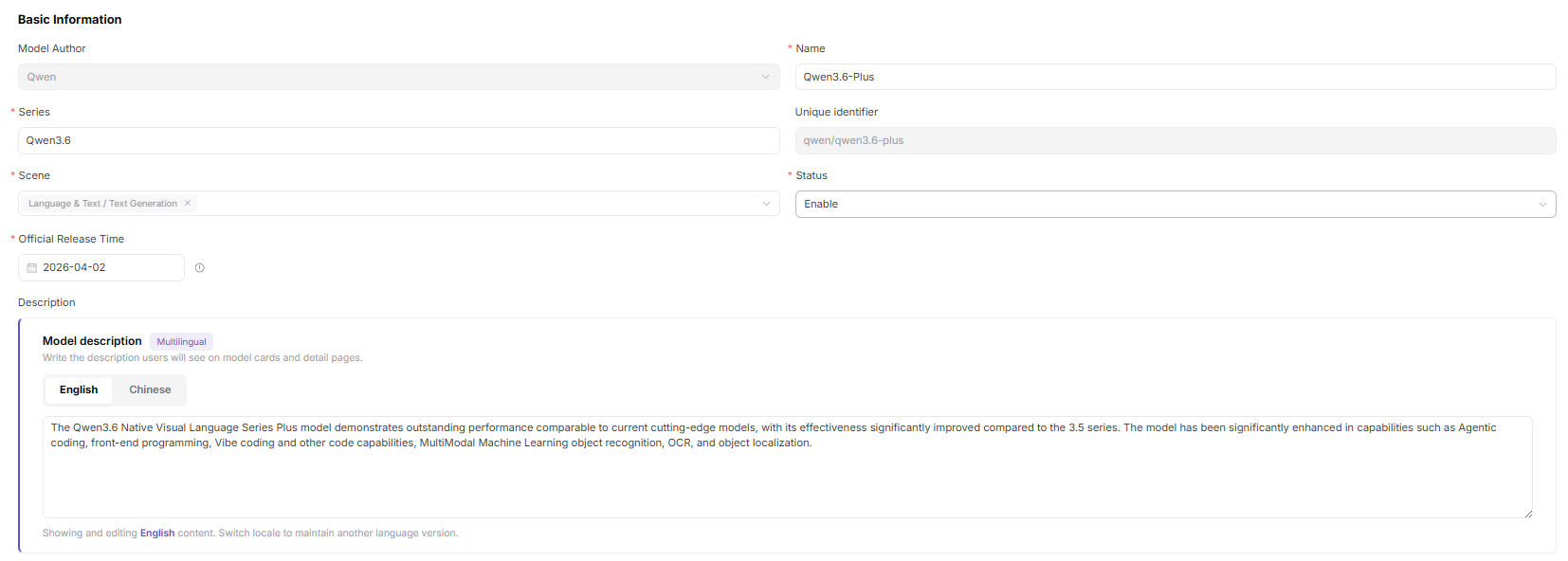
Task: Click the Description section label
Action: pos(46,302)
